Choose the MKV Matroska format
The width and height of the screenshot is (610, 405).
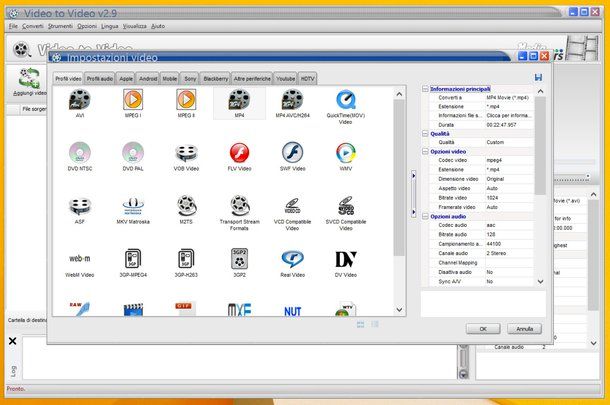point(133,206)
